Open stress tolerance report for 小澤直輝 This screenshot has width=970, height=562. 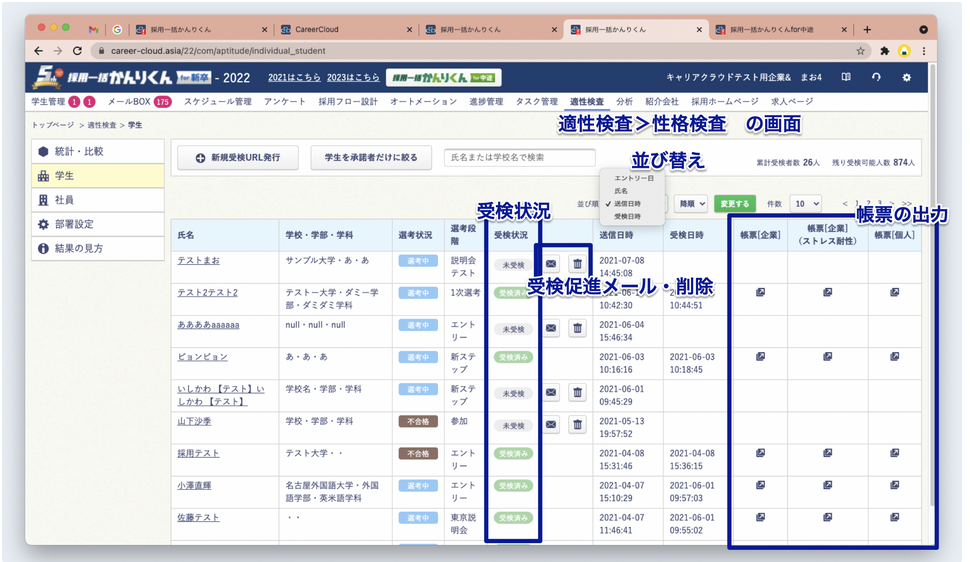[x=827, y=485]
